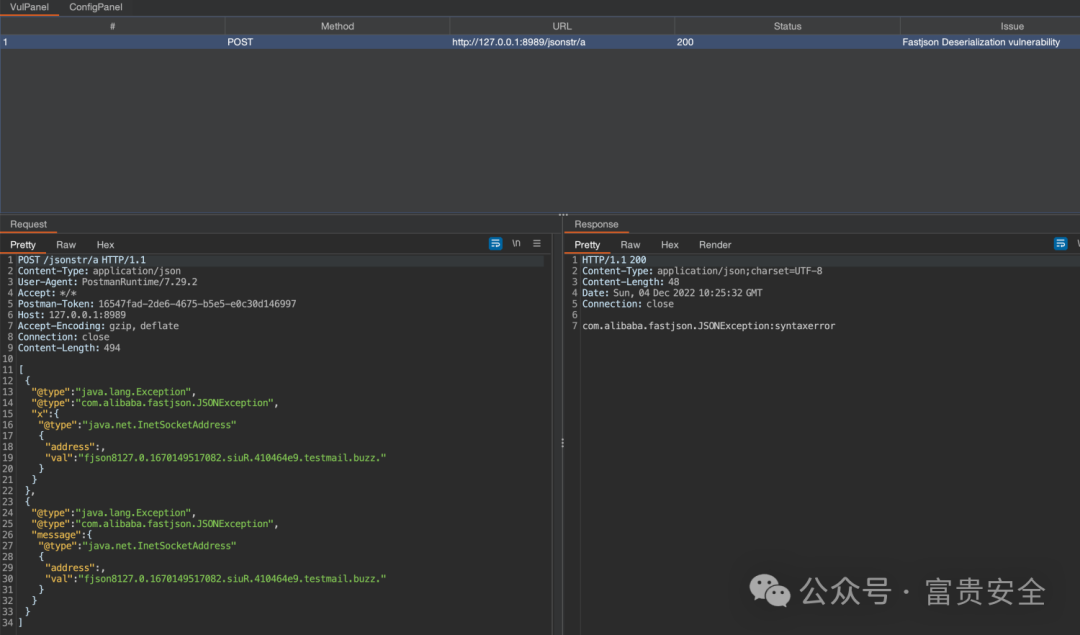Image resolution: width=1080 pixels, height=635 pixels.
Task: Click the Content-Length: 494 request line
Action: [69, 348]
